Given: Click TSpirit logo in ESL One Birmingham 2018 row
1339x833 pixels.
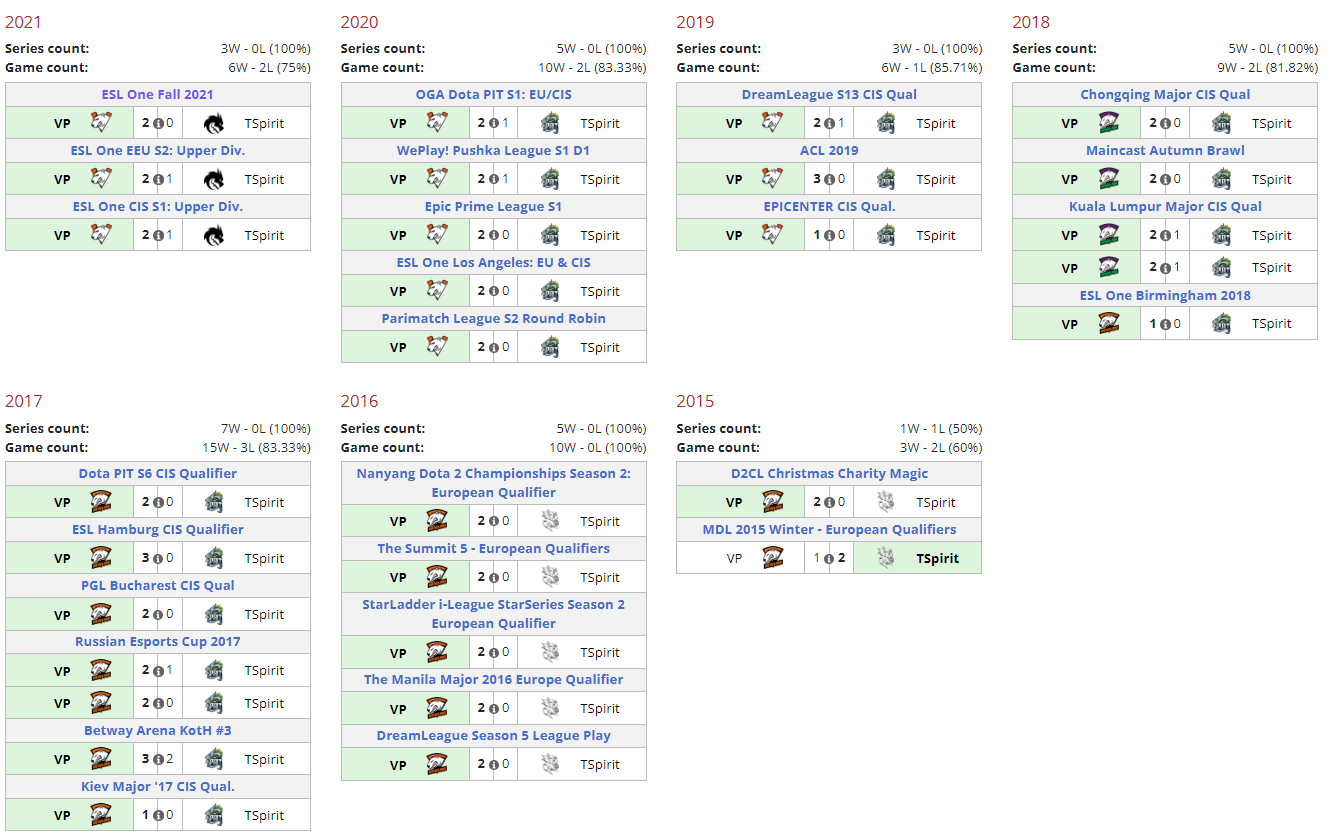Looking at the screenshot, I should [x=1221, y=323].
